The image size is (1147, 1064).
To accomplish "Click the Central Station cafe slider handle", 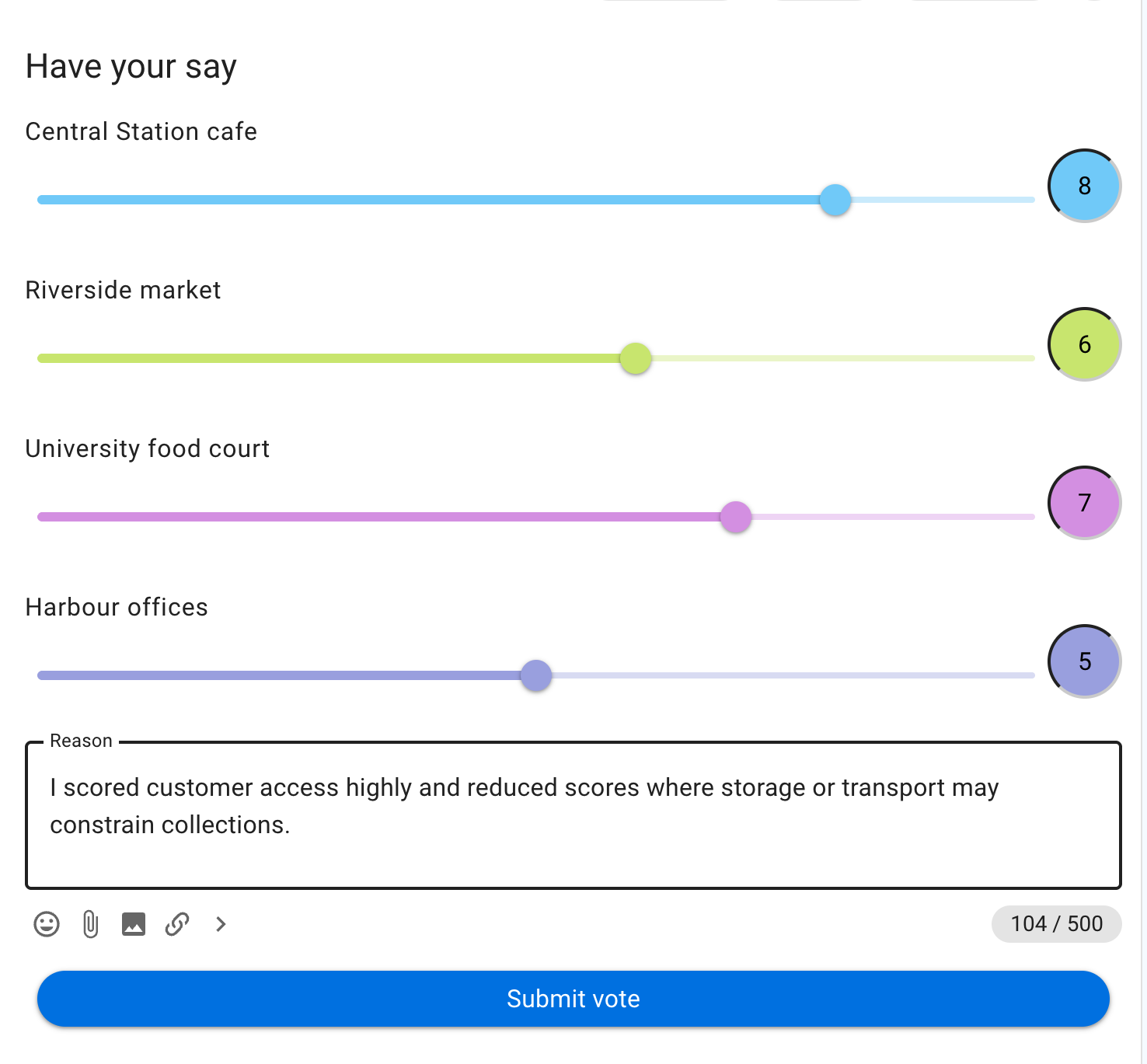I will (835, 200).
